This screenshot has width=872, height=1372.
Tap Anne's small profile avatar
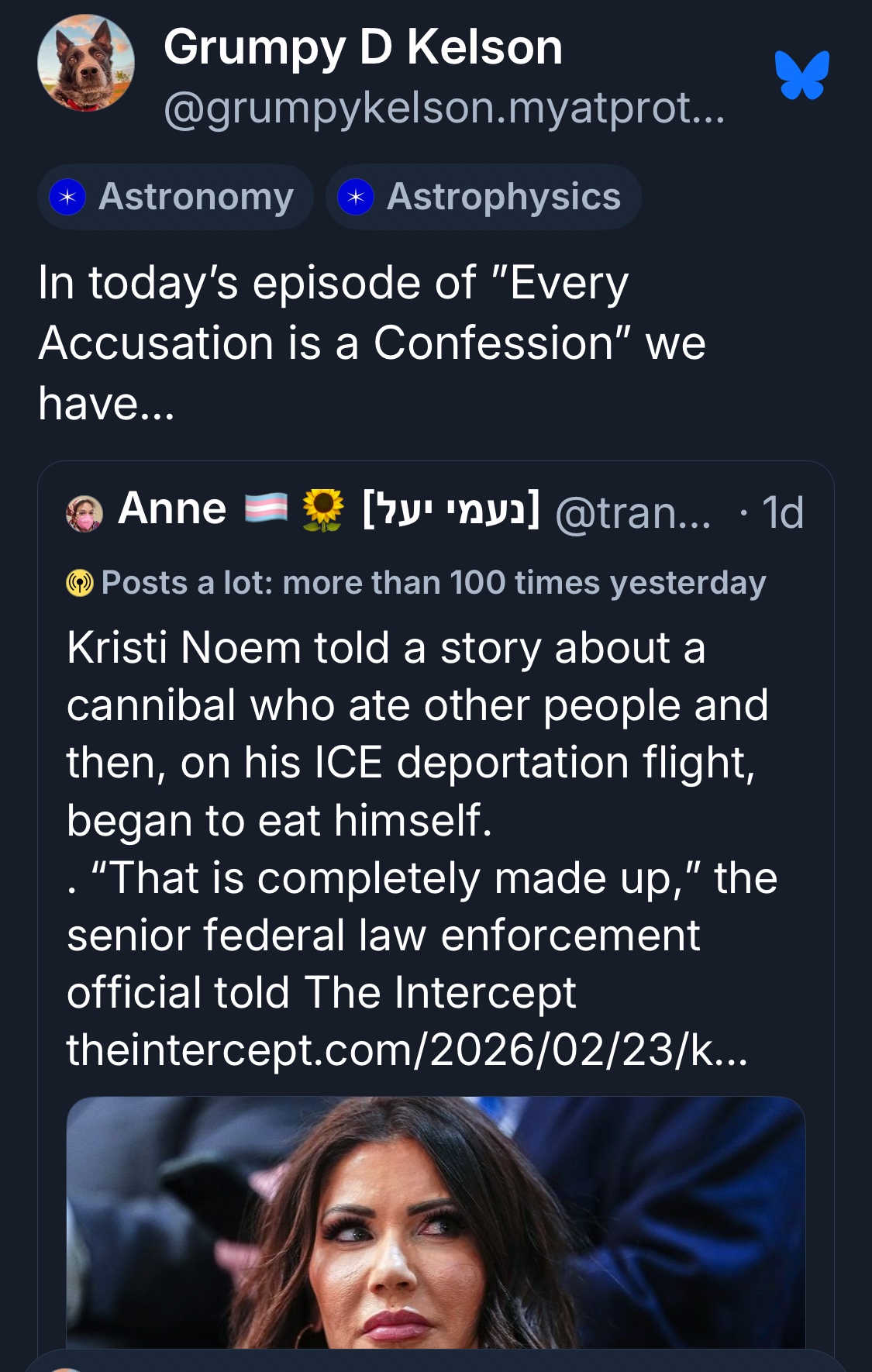(x=84, y=514)
